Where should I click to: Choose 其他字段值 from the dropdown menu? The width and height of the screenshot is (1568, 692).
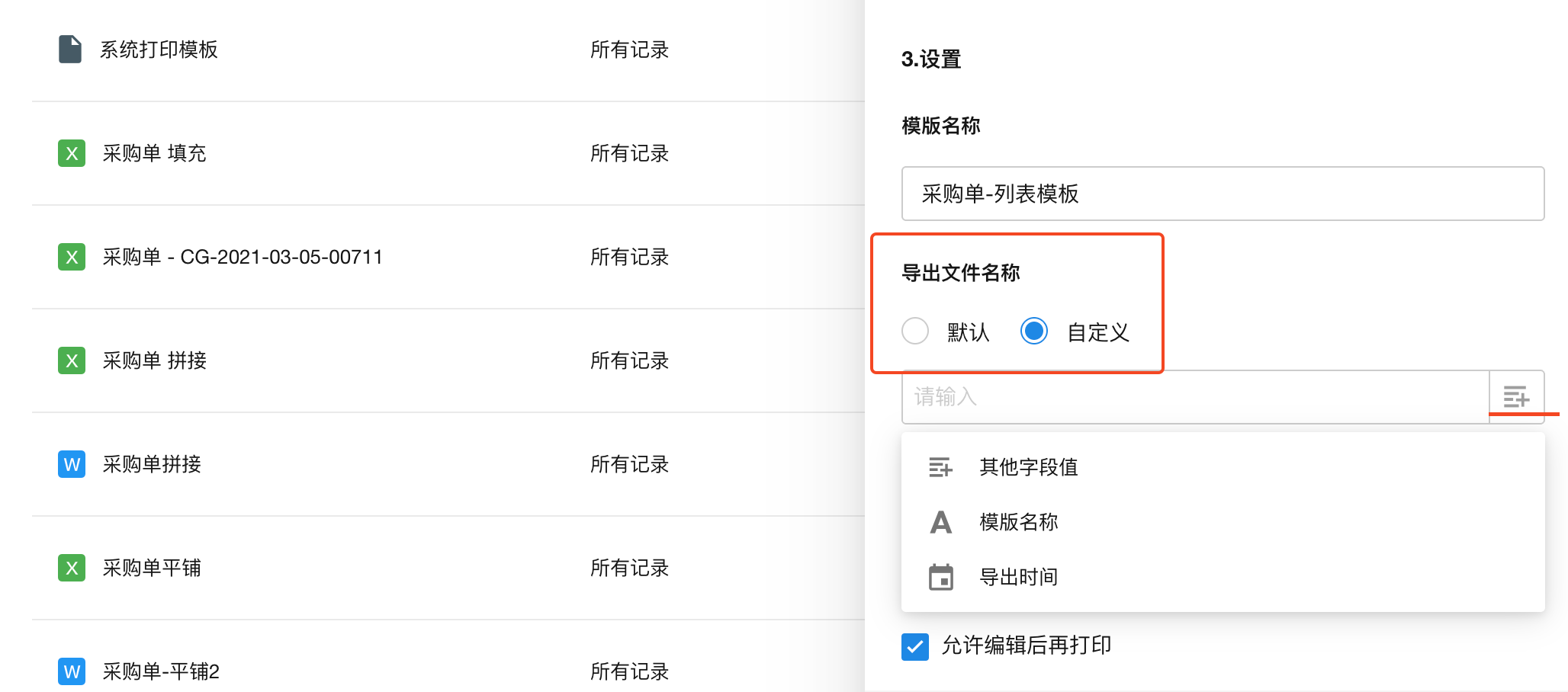pyautogui.click(x=1028, y=467)
